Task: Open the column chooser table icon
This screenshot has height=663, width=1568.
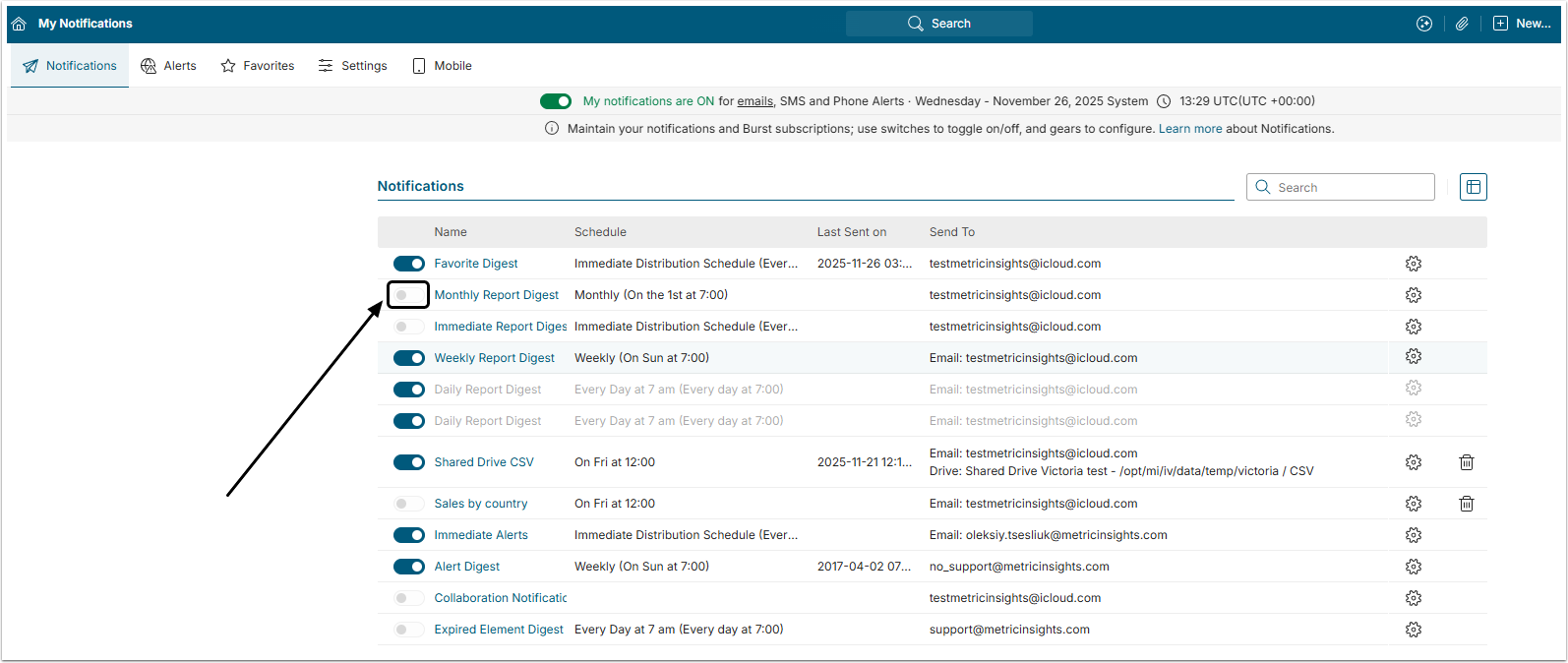Action: click(x=1473, y=187)
